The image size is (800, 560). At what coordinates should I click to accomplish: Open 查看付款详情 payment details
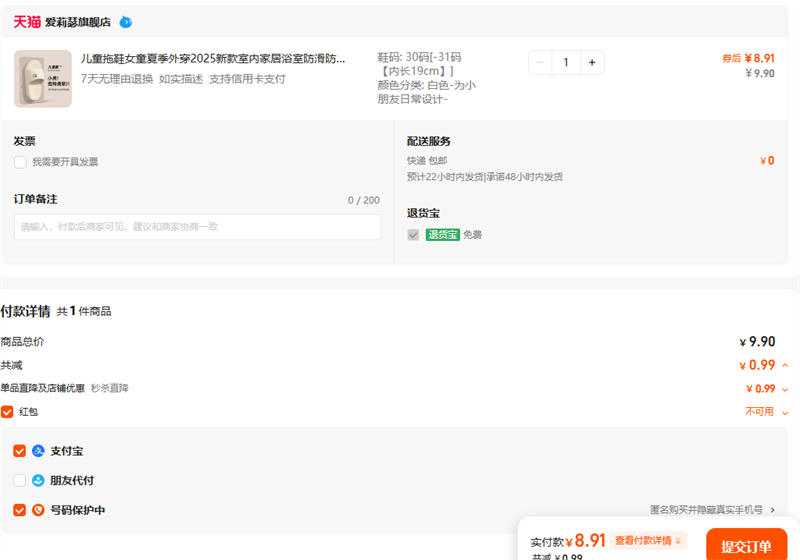649,541
